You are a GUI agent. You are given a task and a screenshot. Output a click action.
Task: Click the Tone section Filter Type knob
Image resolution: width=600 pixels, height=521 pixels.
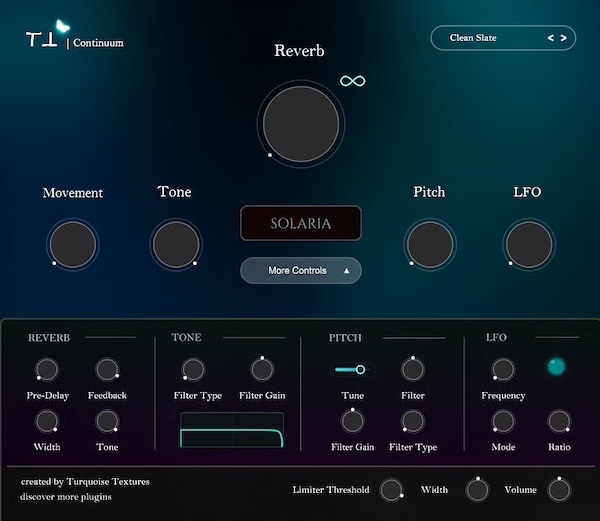coord(193,370)
